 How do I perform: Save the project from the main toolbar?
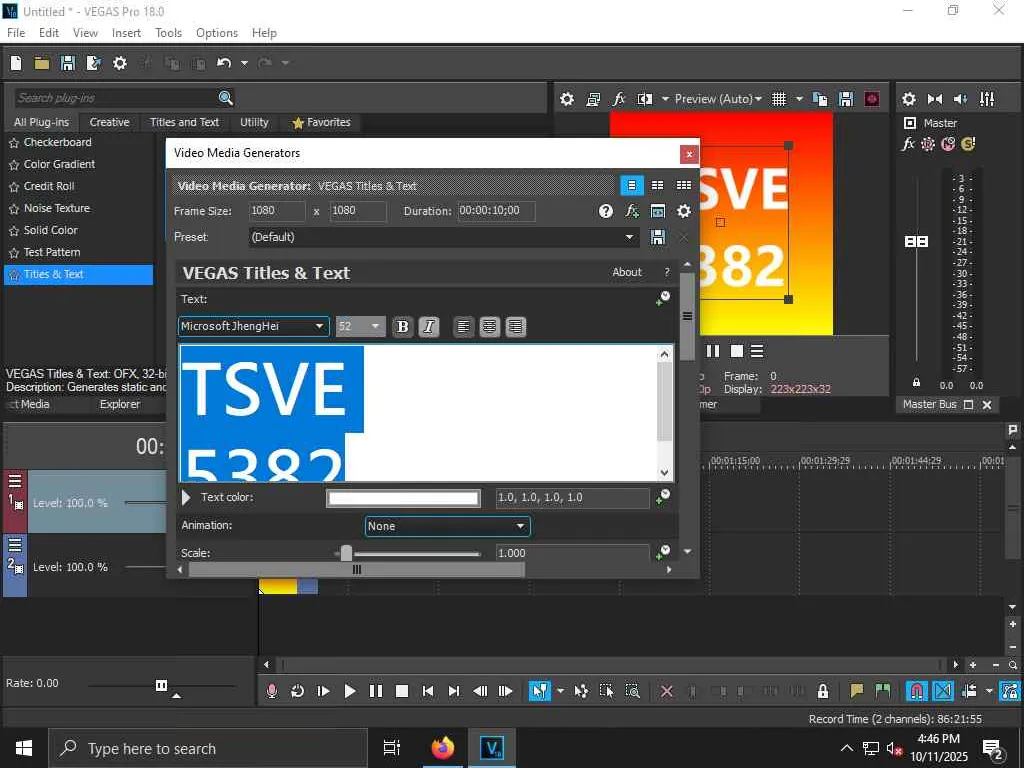click(68, 63)
